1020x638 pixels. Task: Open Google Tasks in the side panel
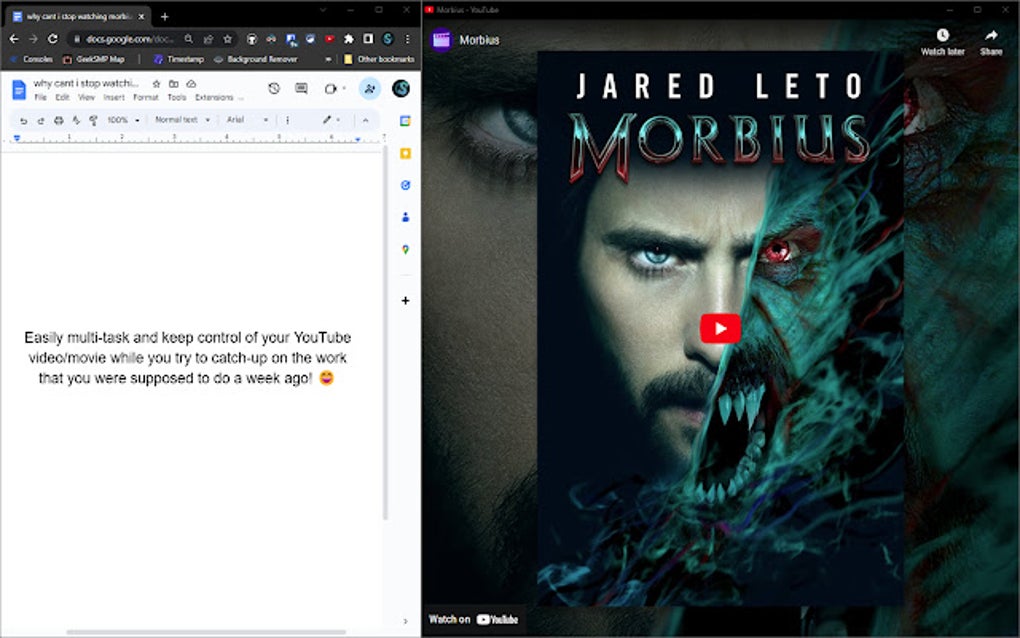[x=405, y=185]
